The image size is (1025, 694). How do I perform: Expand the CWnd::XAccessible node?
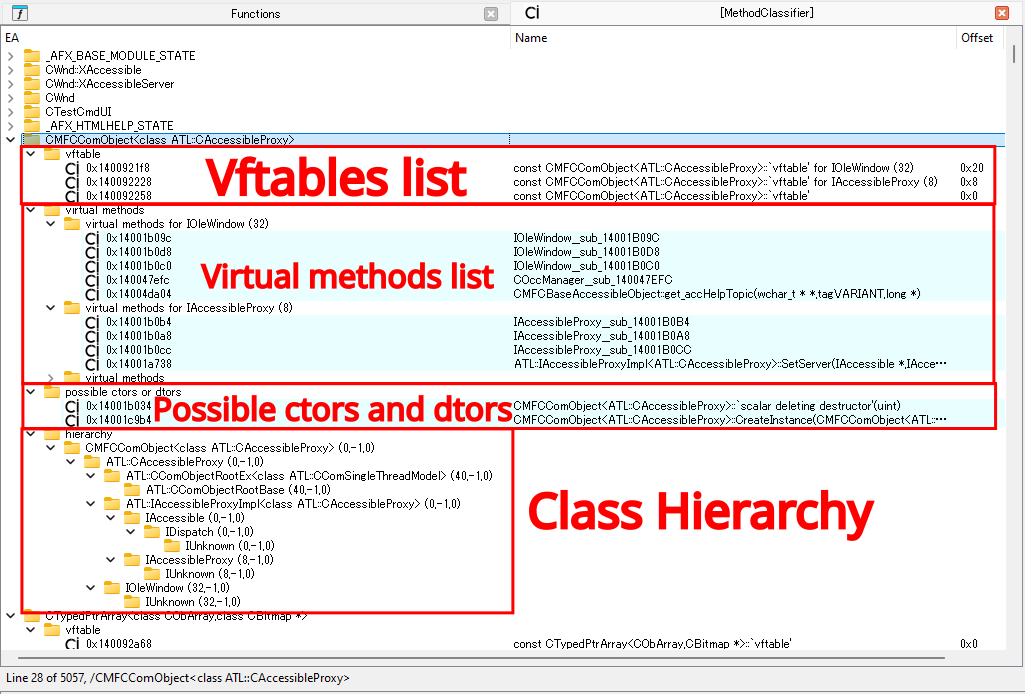coord(10,70)
